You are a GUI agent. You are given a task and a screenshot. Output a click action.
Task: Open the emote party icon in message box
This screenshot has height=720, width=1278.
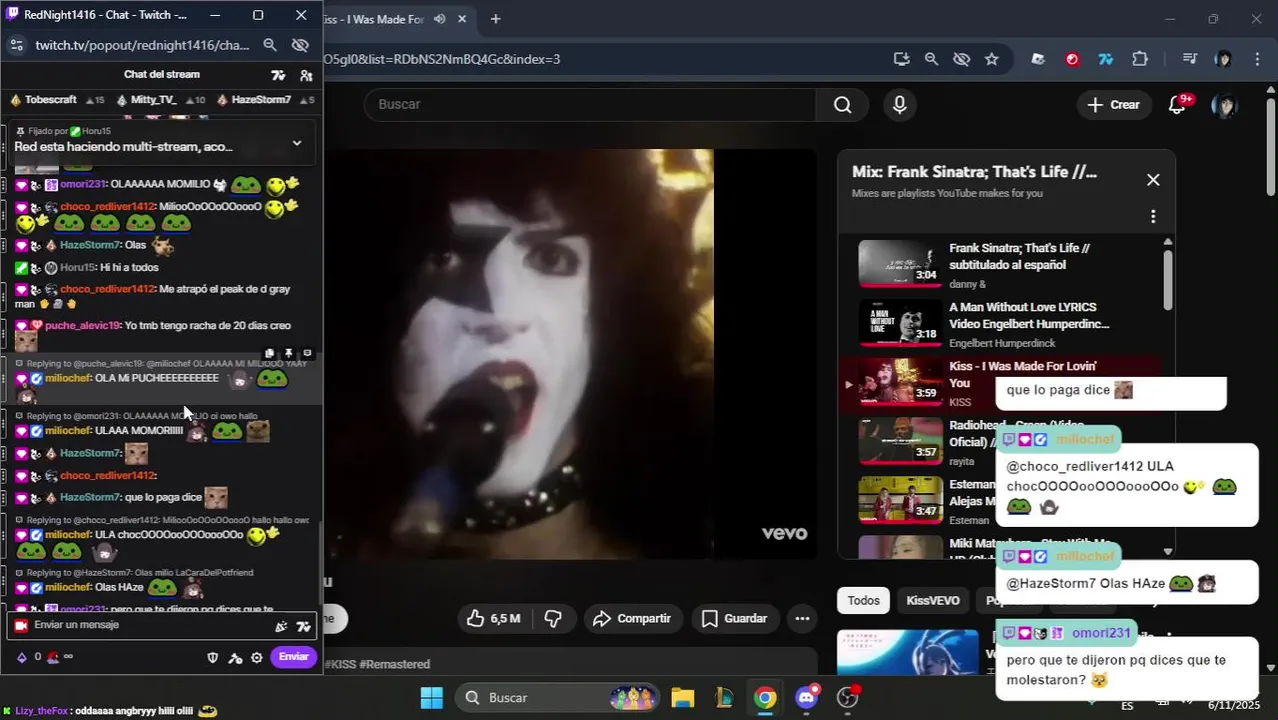281,626
